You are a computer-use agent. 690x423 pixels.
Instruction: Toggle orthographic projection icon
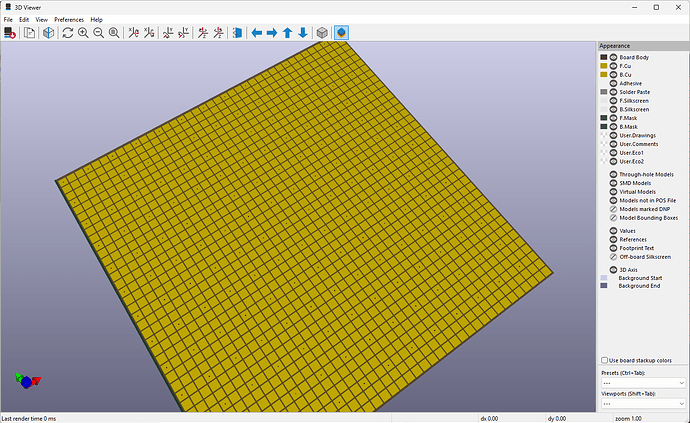pyautogui.click(x=322, y=32)
